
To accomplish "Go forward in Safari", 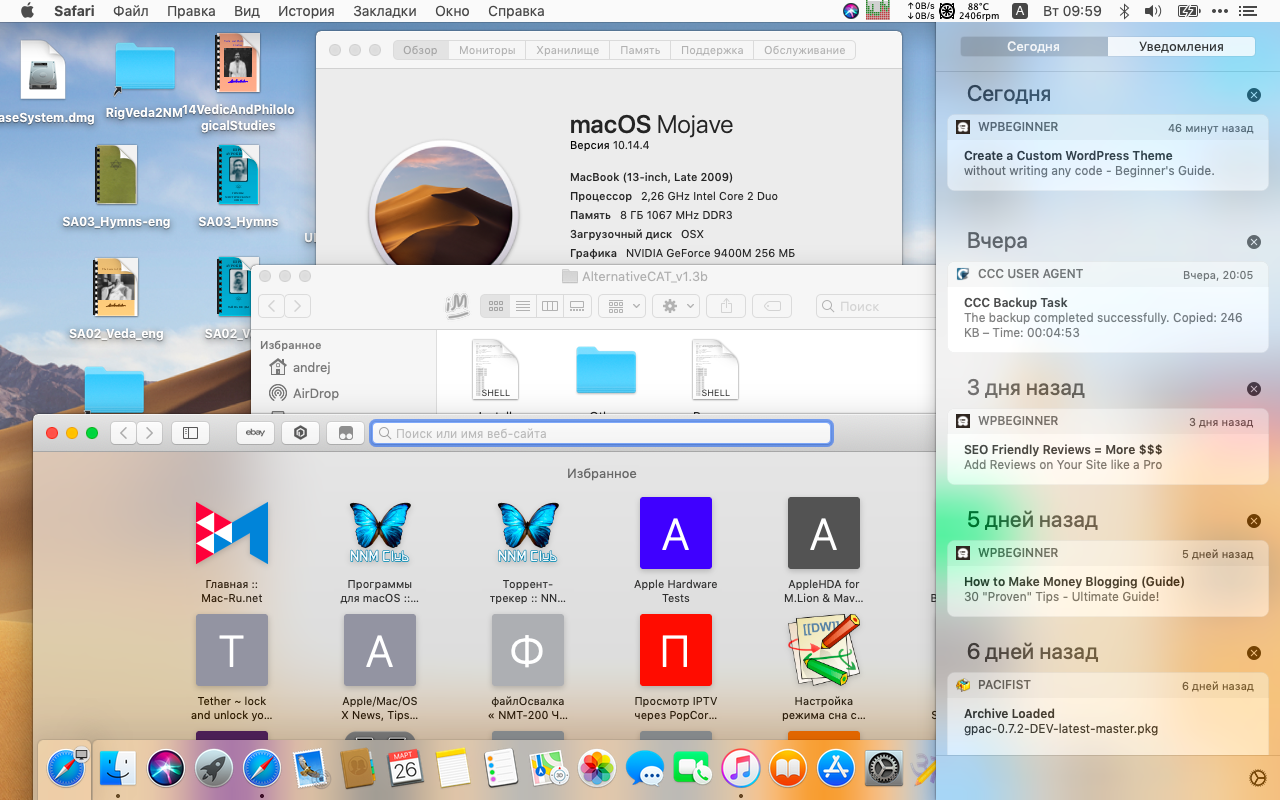I will 149,433.
